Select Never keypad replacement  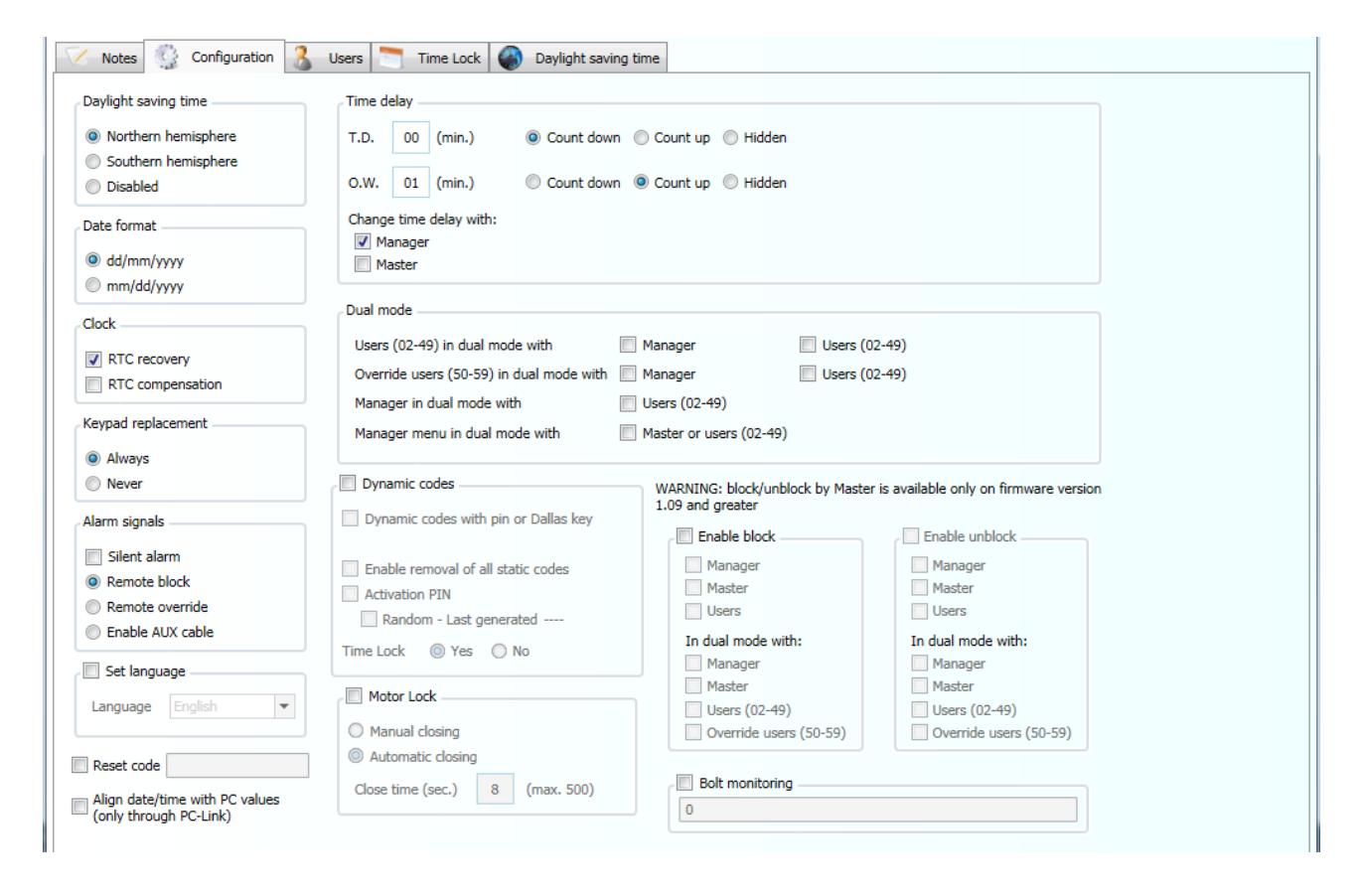pos(114,483)
